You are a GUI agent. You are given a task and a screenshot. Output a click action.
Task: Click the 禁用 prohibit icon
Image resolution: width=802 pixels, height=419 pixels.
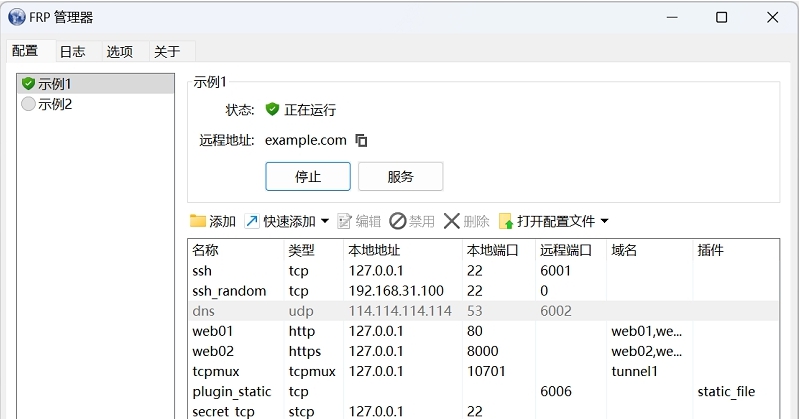tap(397, 221)
